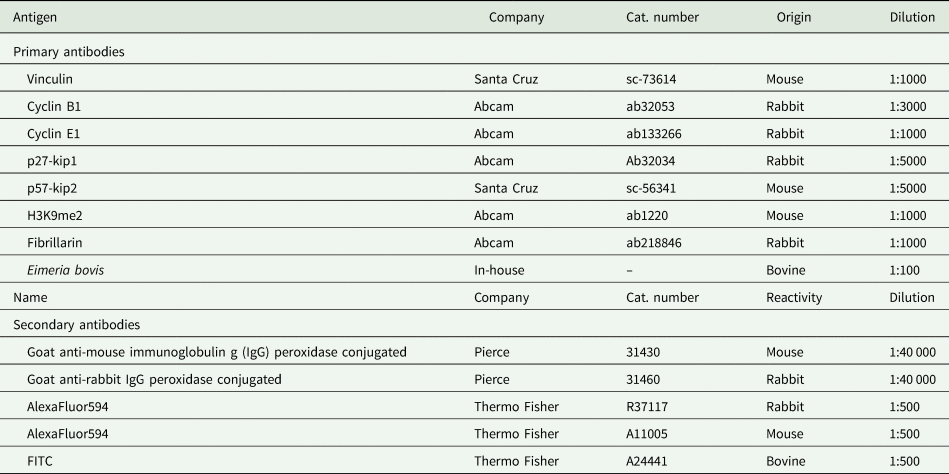The height and width of the screenshot is (474, 949).
Task: Select the In-house company cell
Action: 499,270
